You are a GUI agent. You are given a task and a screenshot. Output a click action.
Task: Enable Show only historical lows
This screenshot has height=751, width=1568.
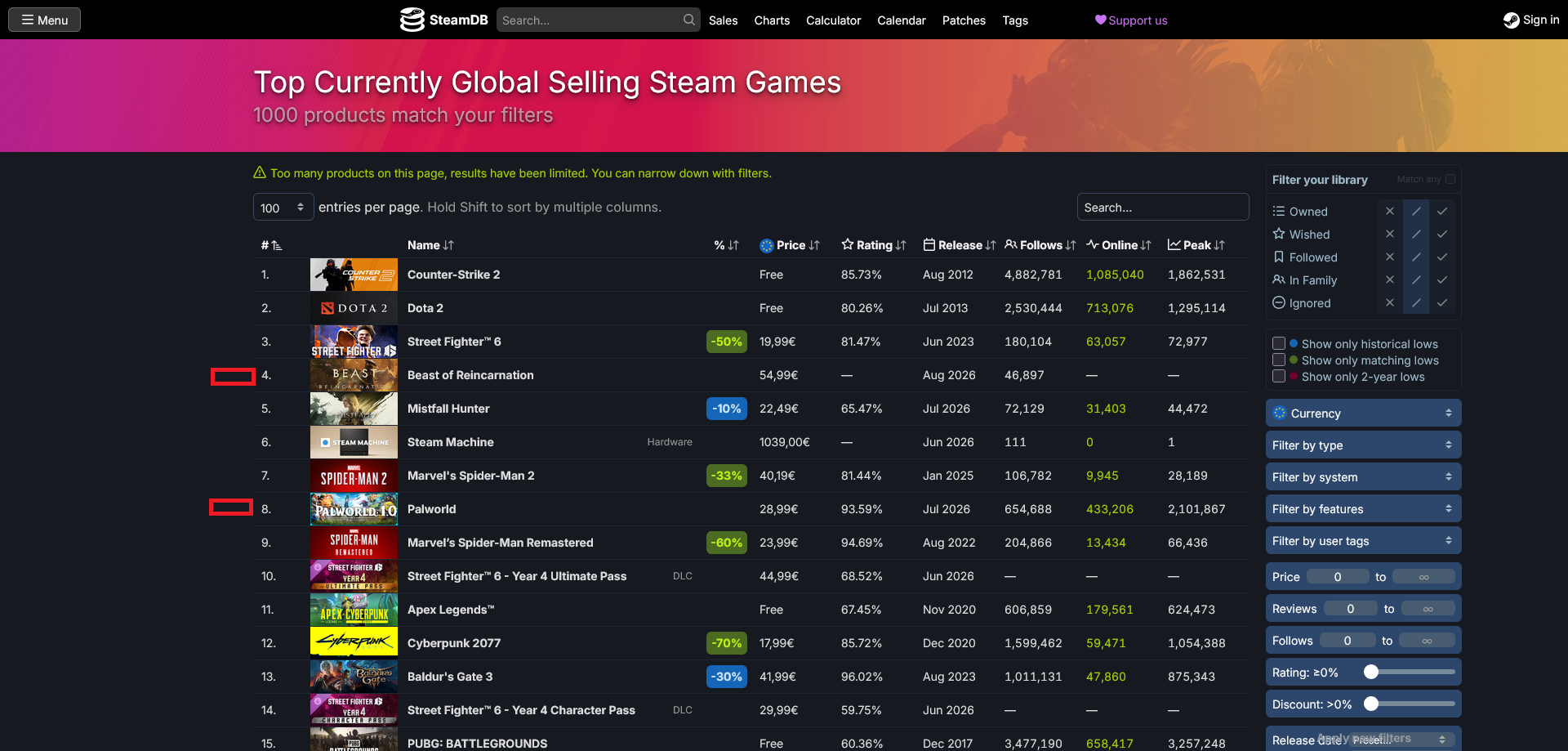(x=1279, y=344)
